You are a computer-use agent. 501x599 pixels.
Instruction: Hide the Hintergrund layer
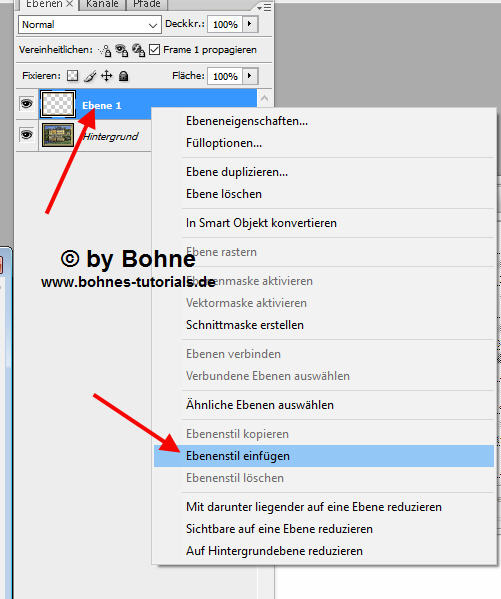click(x=26, y=135)
